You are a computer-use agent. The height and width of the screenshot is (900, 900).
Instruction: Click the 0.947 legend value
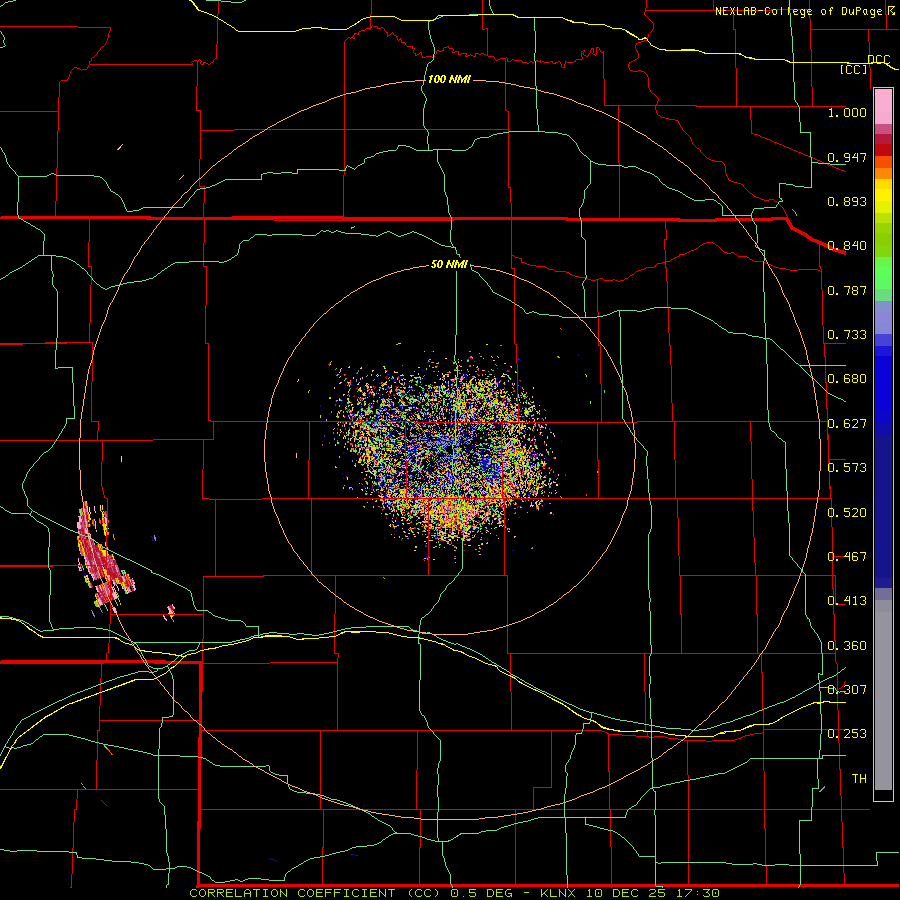click(x=847, y=157)
